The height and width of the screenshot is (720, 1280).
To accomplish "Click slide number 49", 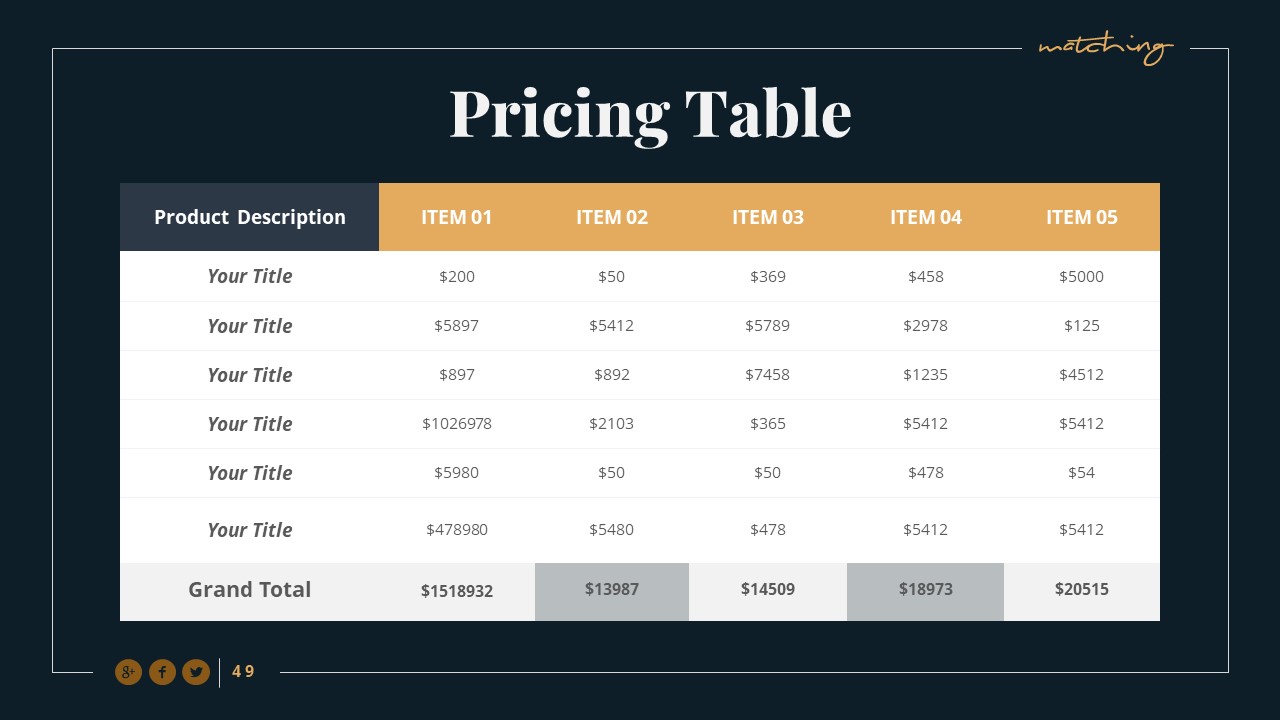I will pos(243,672).
